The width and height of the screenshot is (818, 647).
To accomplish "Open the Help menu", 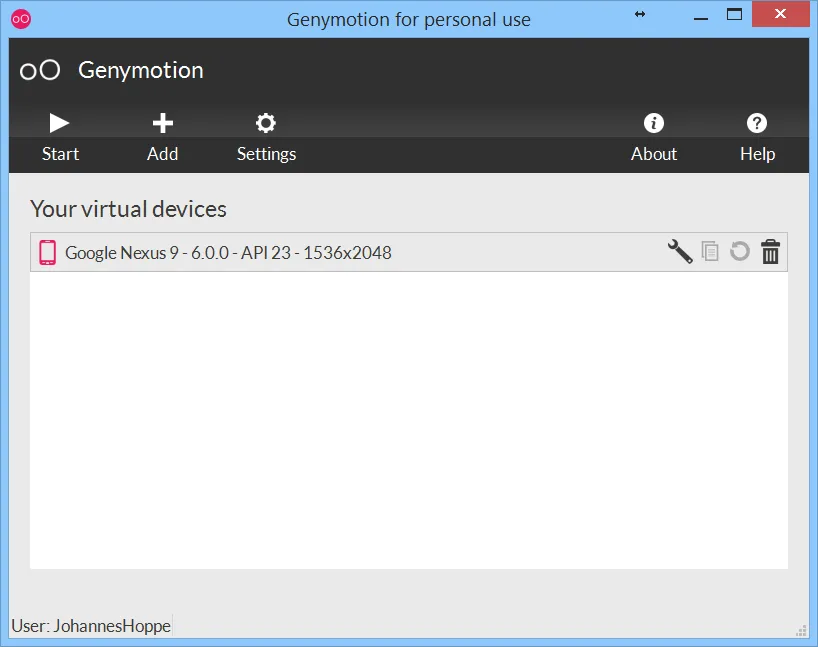I will point(757,138).
